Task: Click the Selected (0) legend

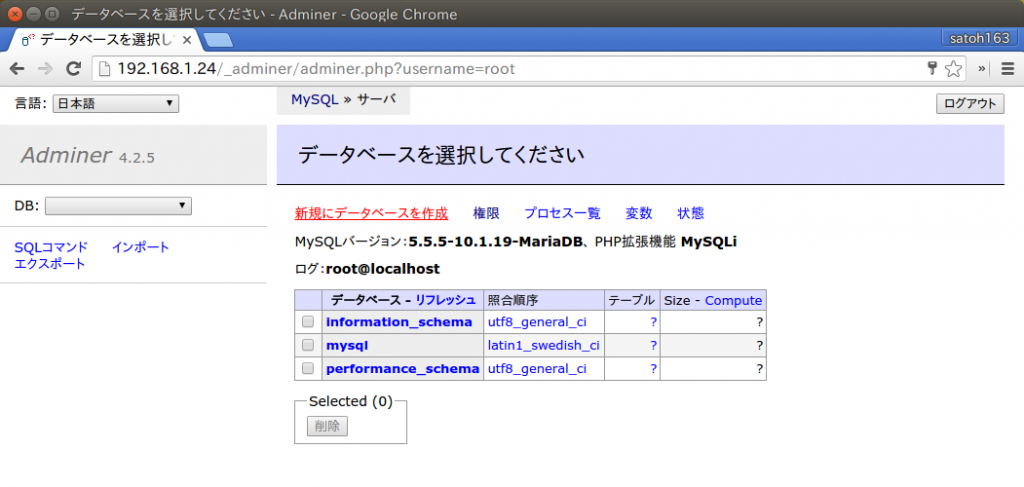Action: pos(351,401)
